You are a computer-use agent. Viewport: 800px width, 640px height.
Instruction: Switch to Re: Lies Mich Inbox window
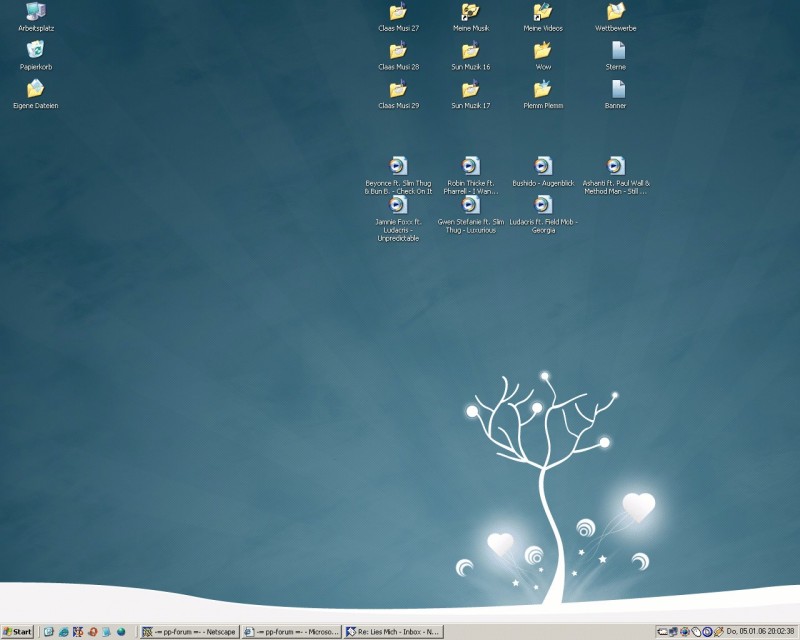[393, 632]
